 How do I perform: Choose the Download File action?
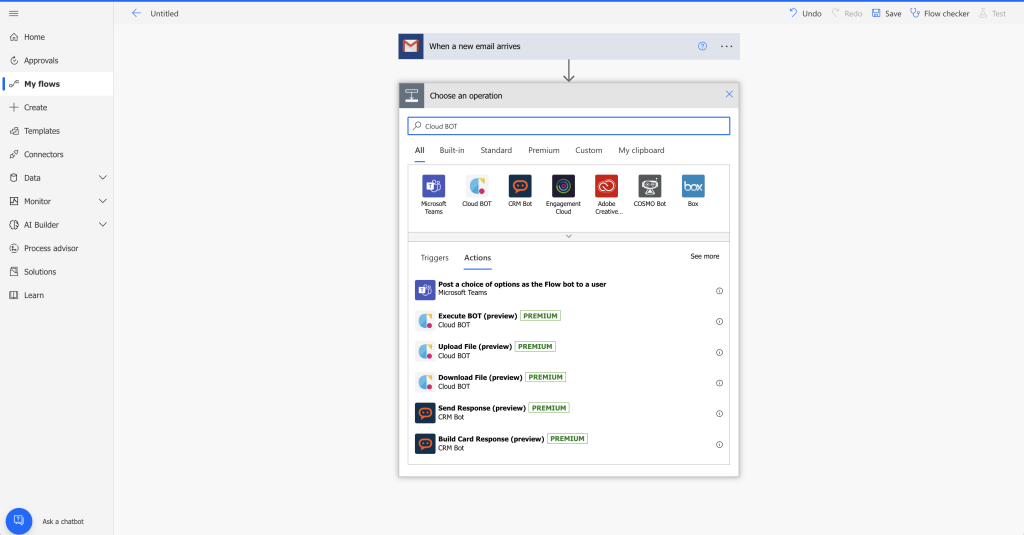(569, 381)
